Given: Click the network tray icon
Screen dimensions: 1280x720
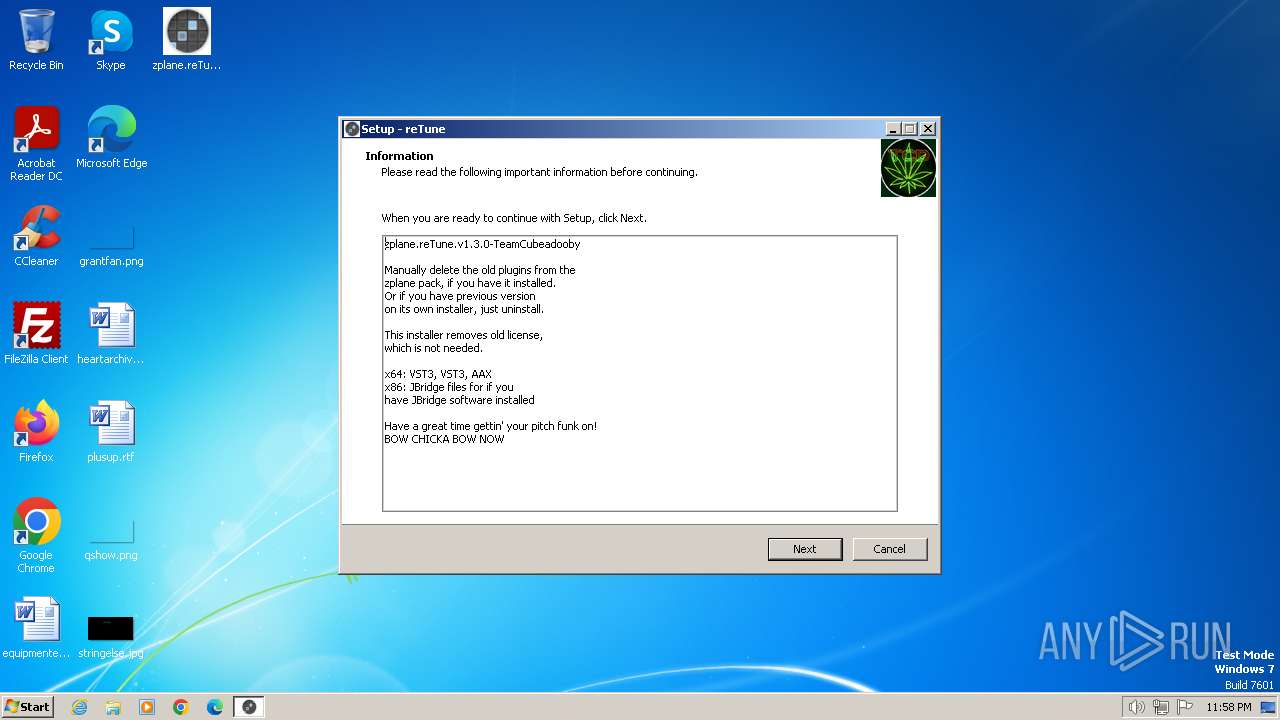Looking at the screenshot, I should tap(1161, 707).
